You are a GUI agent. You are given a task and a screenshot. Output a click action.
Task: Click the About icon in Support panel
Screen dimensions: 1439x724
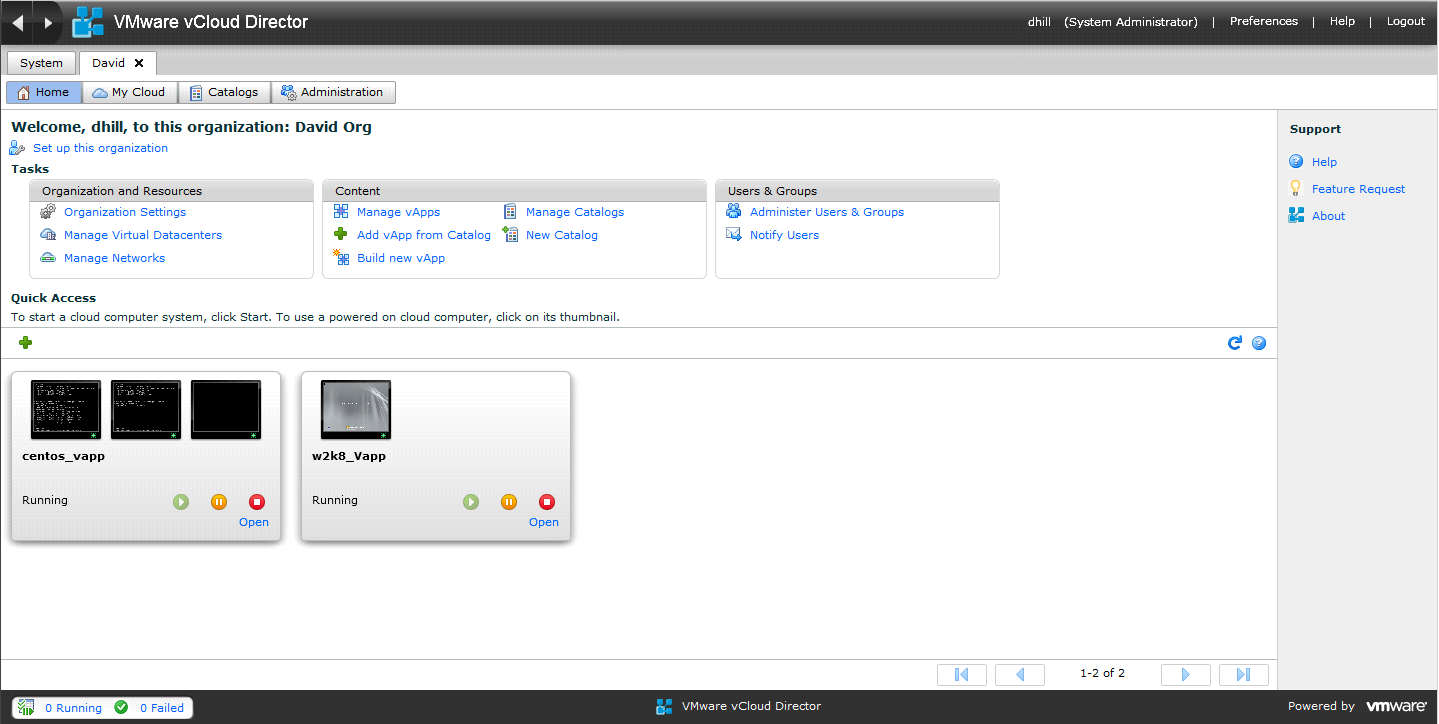[1296, 215]
